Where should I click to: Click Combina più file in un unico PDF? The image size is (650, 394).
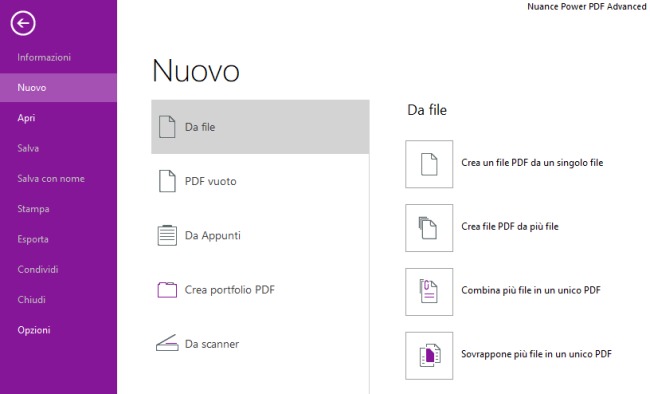click(531, 290)
